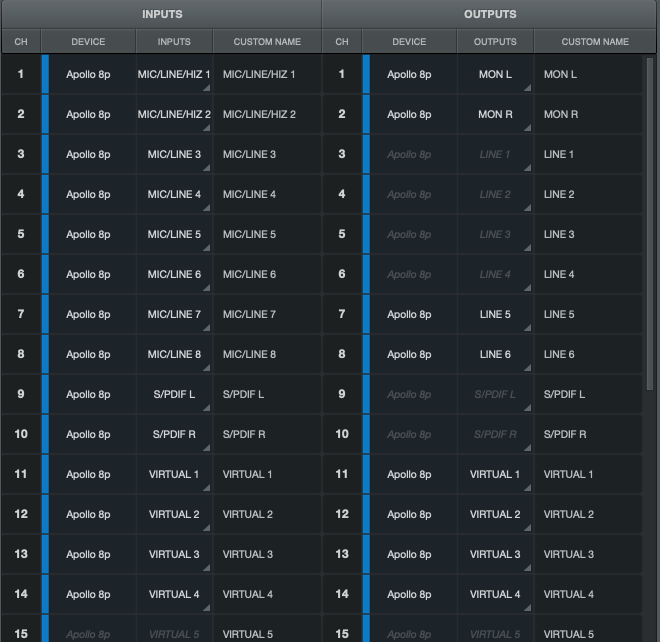The height and width of the screenshot is (642, 660).
Task: Click the outputs DEVICE column header
Action: point(409,42)
